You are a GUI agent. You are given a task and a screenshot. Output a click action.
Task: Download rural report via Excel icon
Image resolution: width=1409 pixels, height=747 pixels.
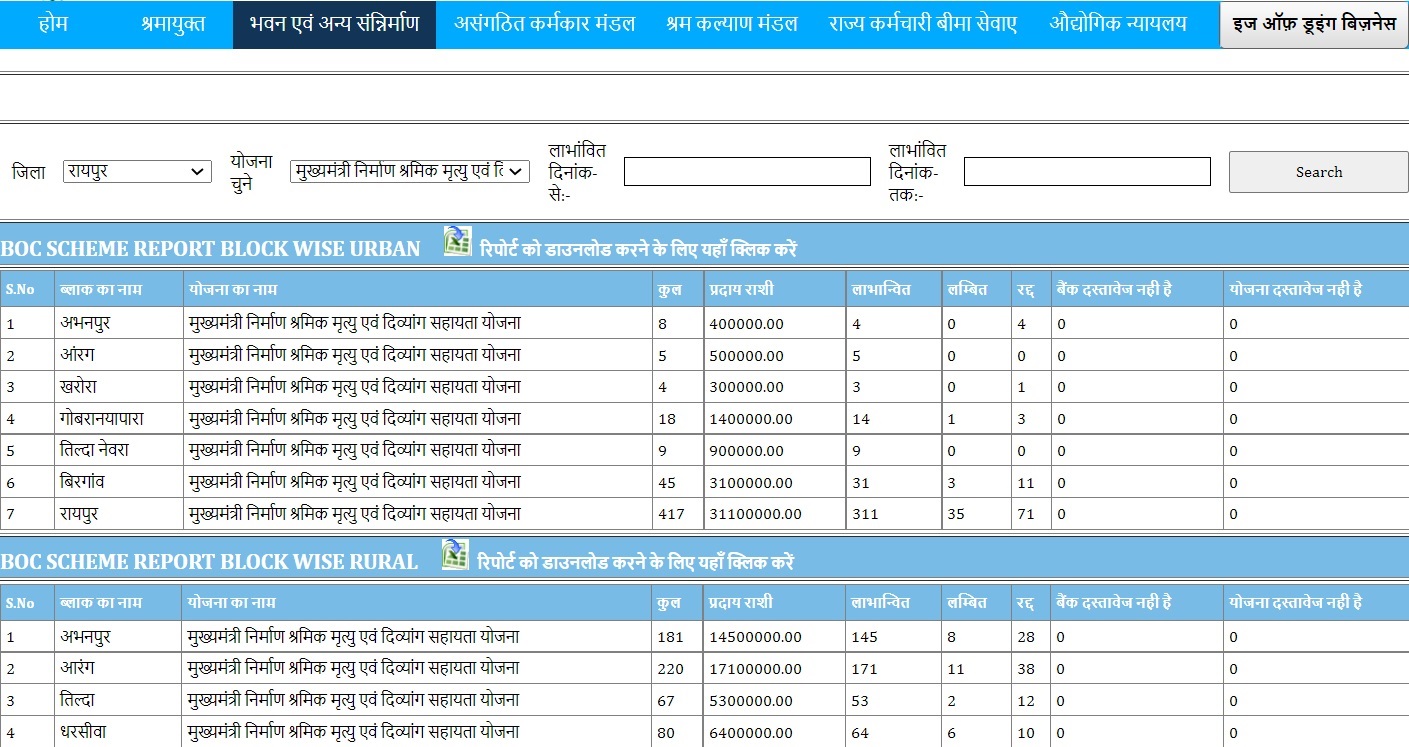tap(455, 555)
